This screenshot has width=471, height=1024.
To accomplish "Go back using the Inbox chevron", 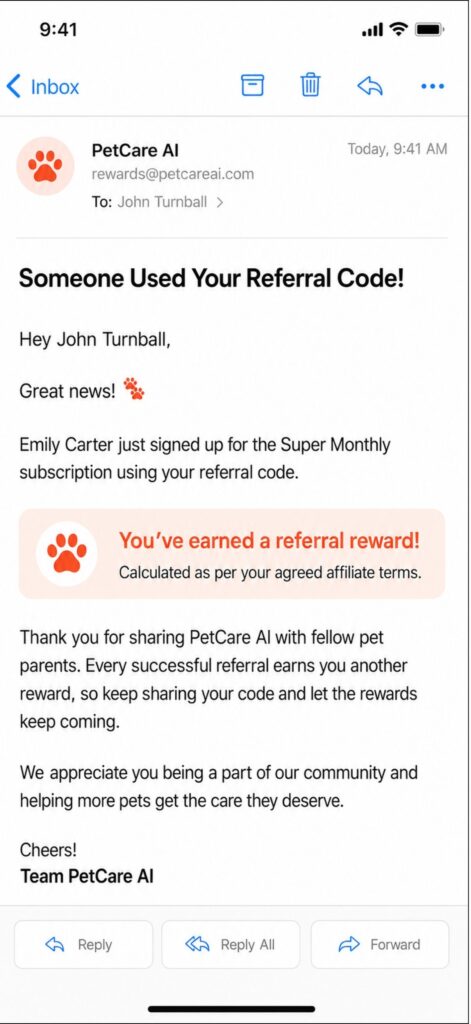I will pyautogui.click(x=13, y=86).
